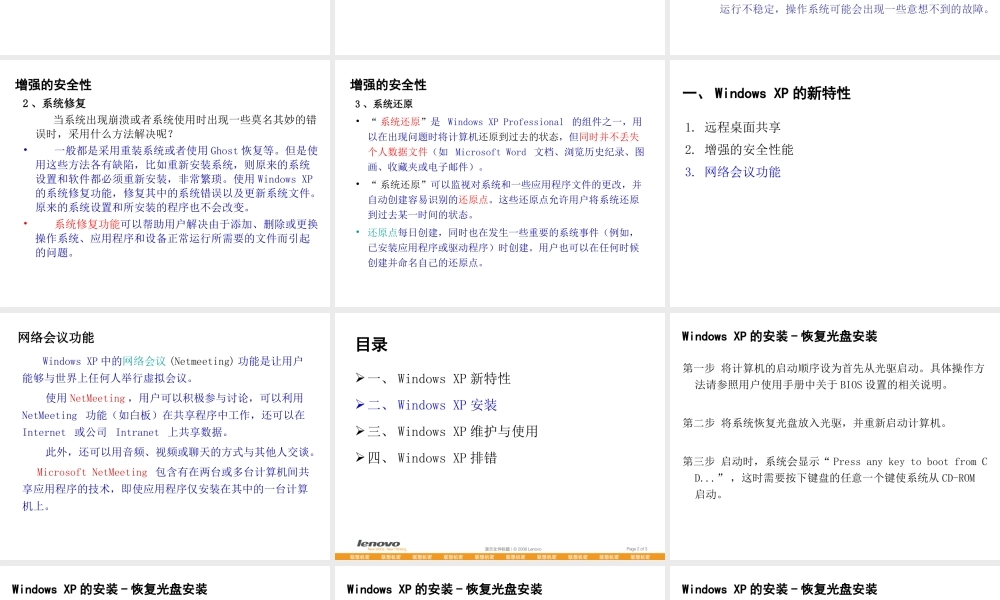This screenshot has height=600, width=1000.
Task: Select the slide 一、Windows XP 的新特性
Action: [x=835, y=184]
